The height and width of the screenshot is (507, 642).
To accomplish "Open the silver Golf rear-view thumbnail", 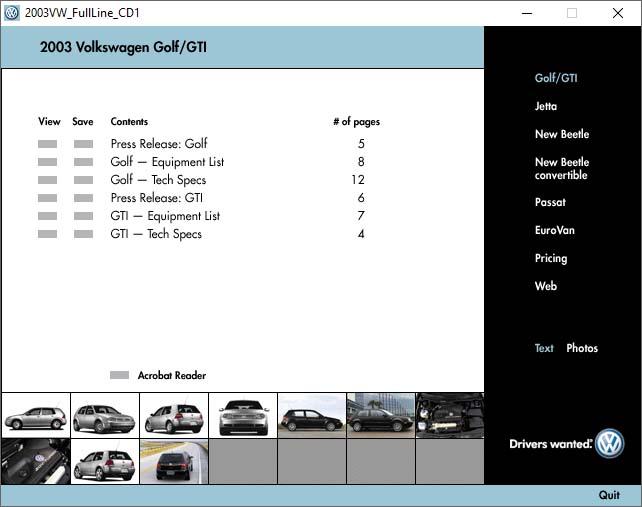I will point(243,415).
